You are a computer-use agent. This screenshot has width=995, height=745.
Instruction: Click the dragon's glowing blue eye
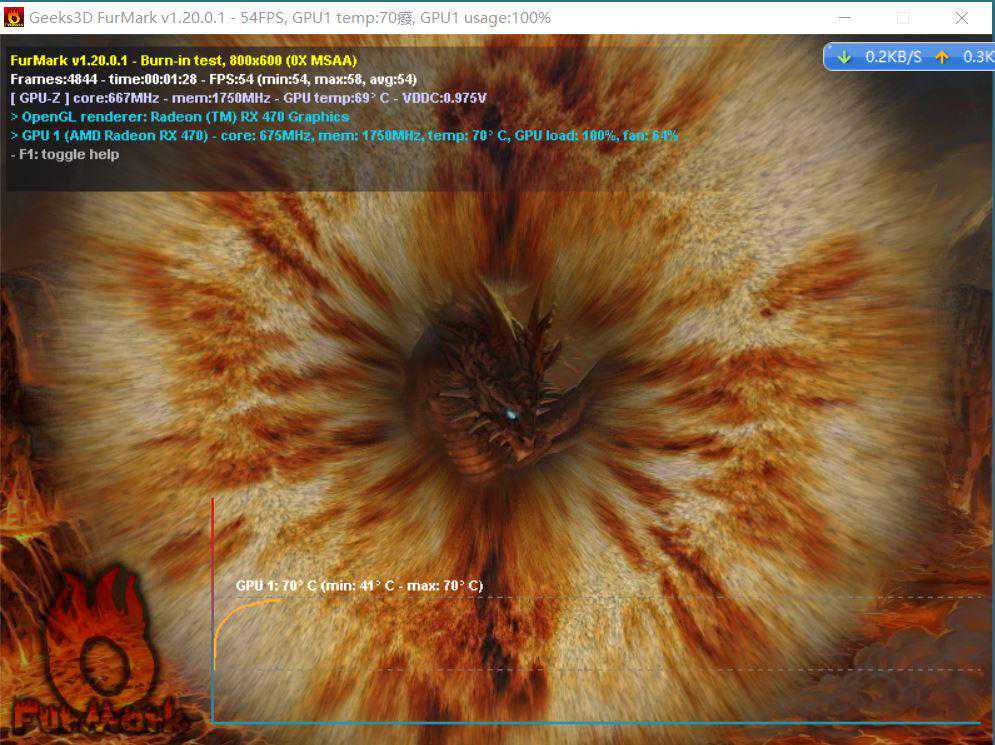click(512, 414)
